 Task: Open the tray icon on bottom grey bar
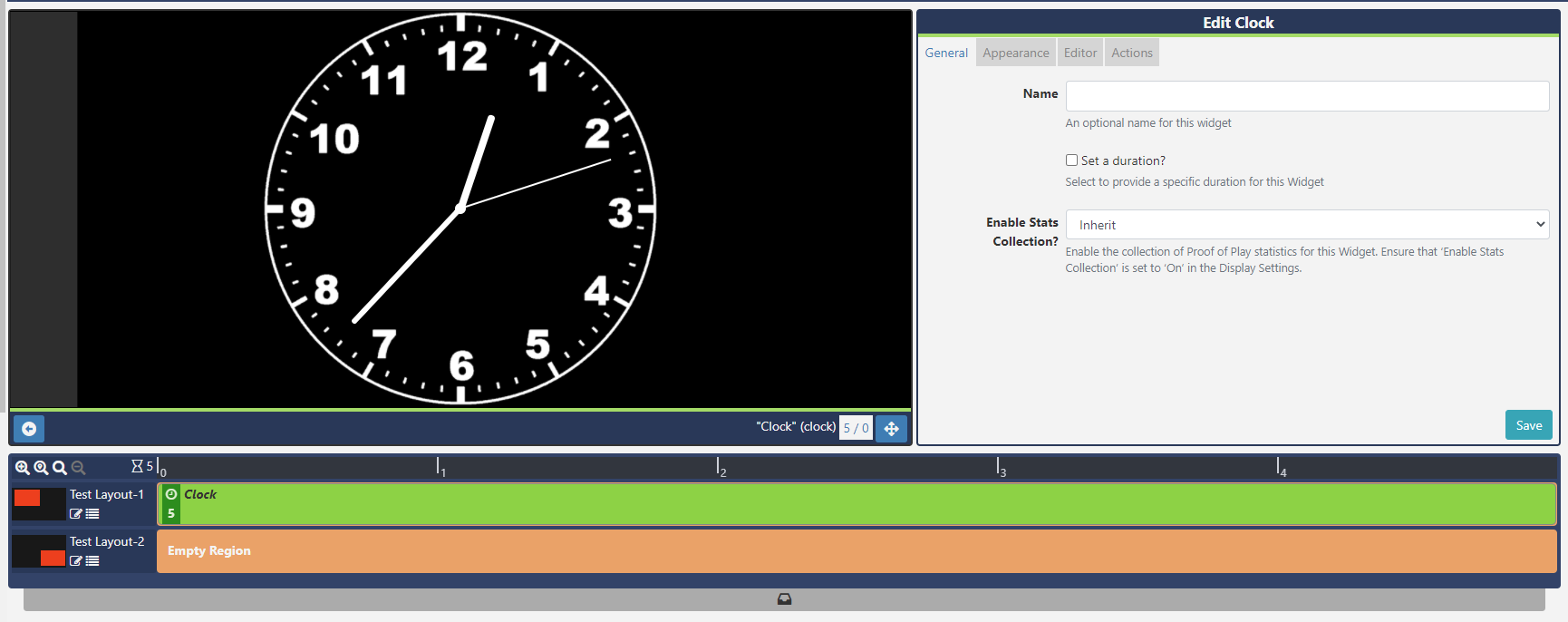coord(784,599)
